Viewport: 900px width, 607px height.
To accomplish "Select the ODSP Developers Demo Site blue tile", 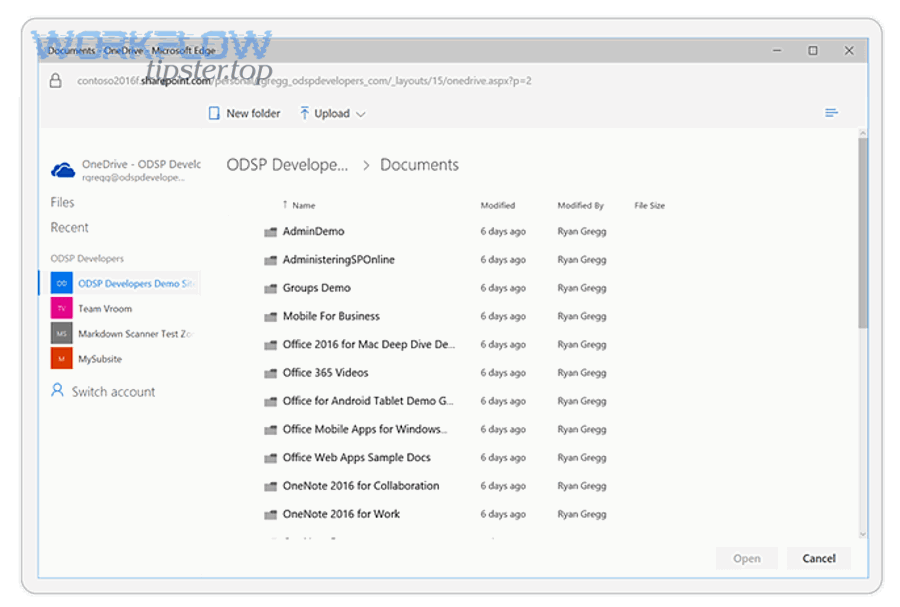I will [x=61, y=283].
